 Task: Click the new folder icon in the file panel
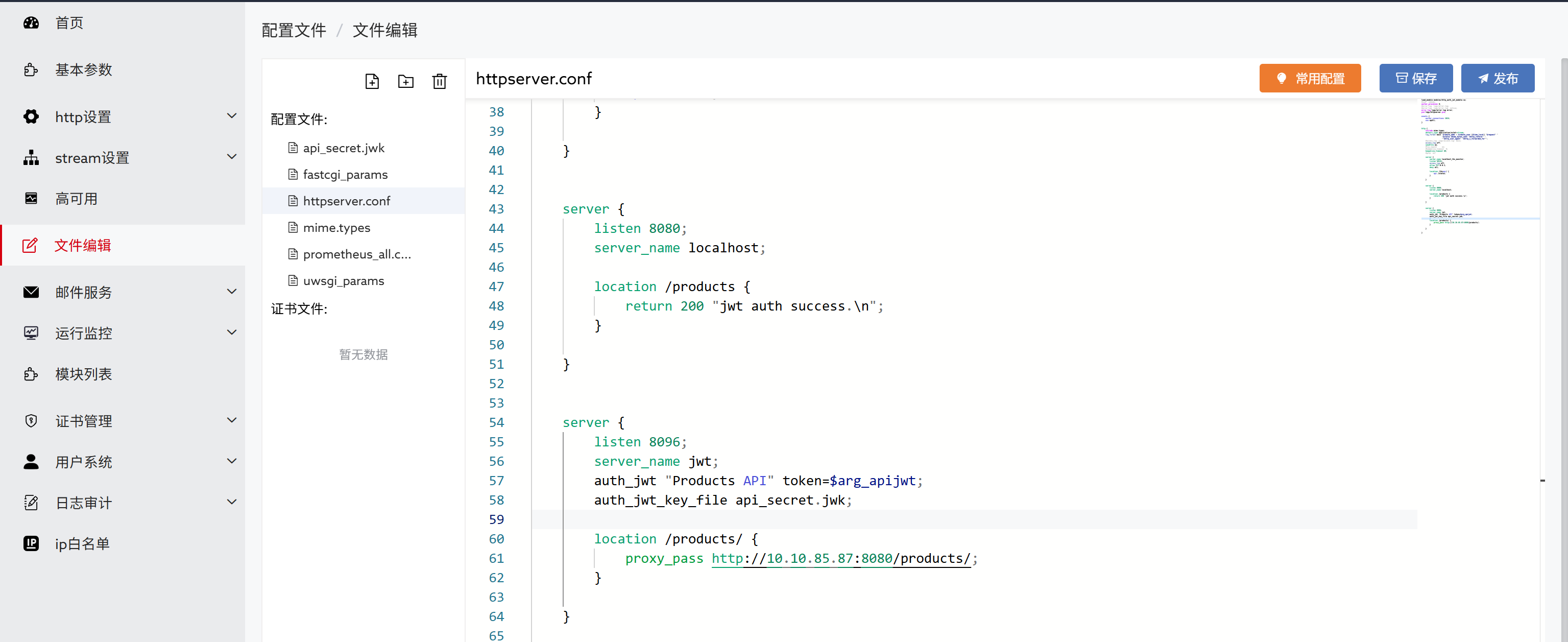[405, 80]
